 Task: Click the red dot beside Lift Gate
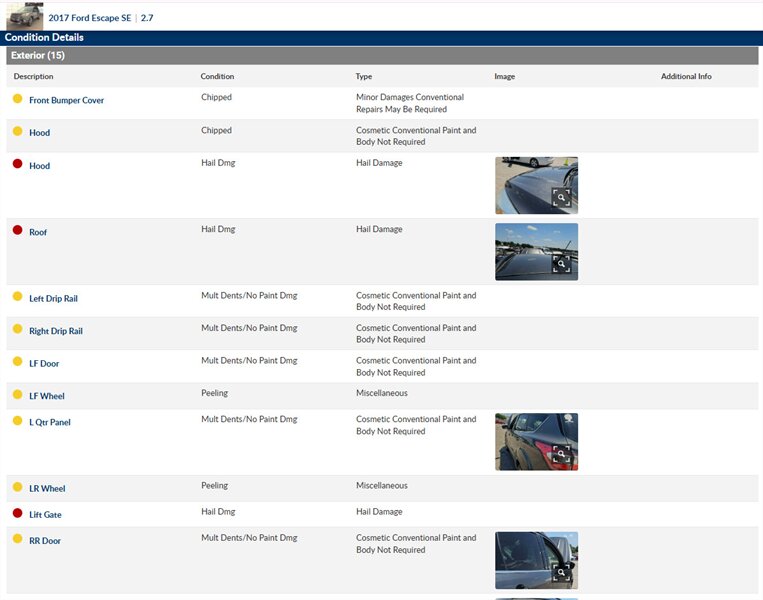point(18,513)
